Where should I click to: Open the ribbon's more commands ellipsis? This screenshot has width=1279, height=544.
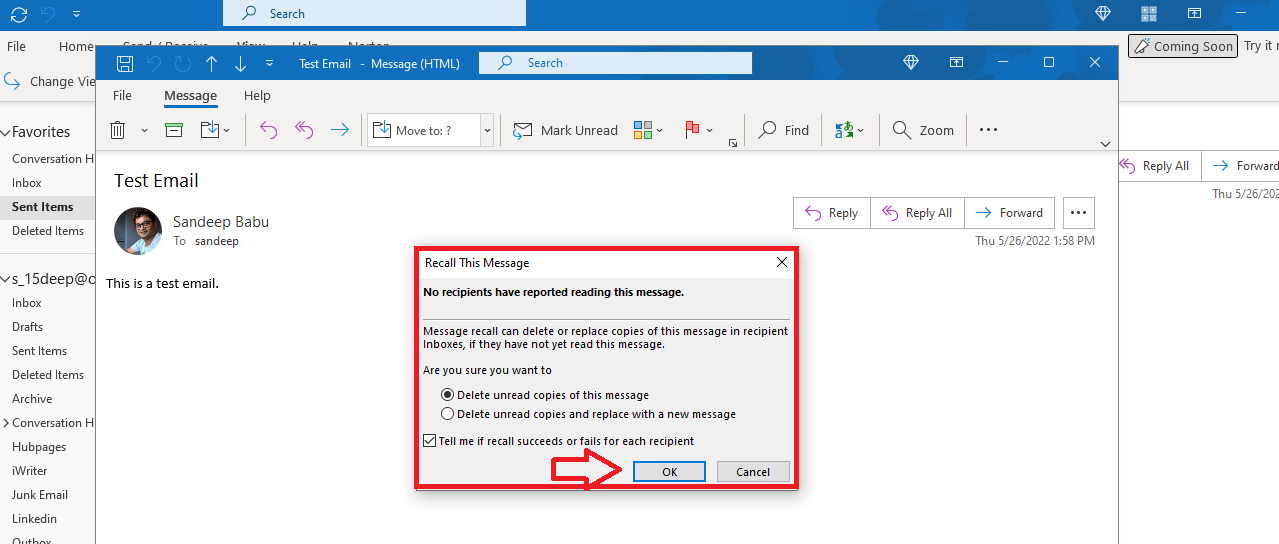[x=988, y=130]
